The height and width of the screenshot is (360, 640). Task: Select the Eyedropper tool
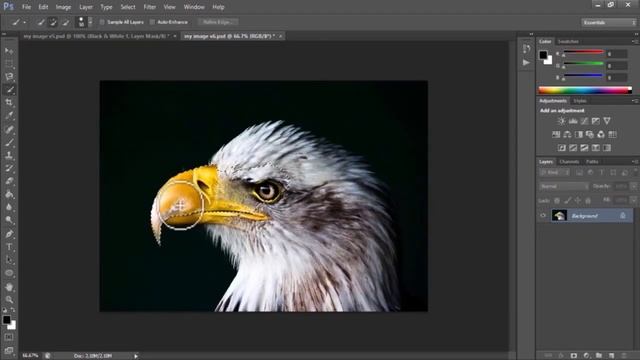coord(9,116)
